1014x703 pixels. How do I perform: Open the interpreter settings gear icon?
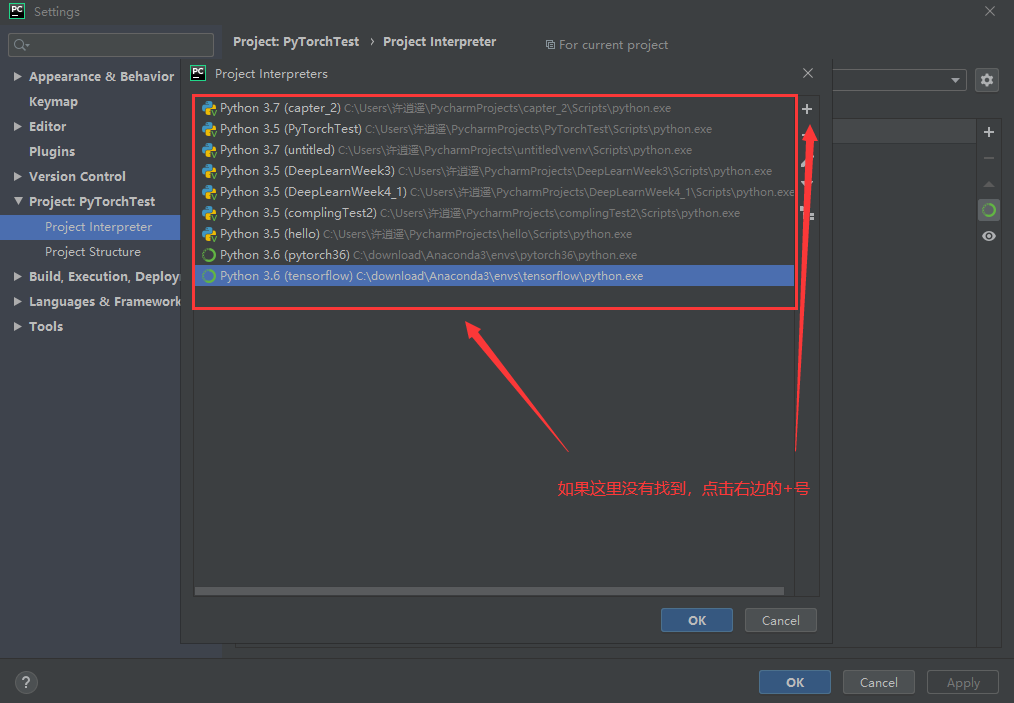(x=988, y=80)
